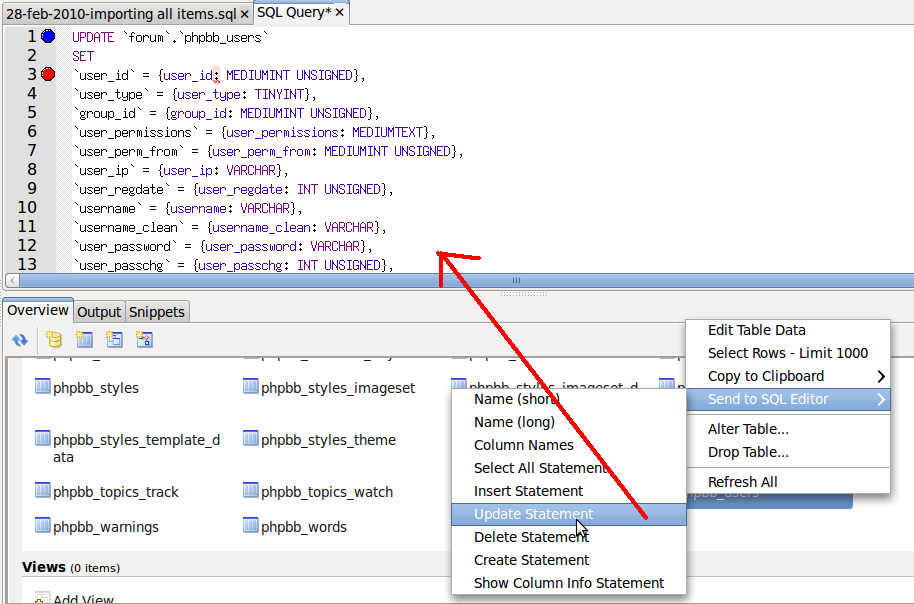
Task: Click `user_perm_from` on line 7
Action: (x=128, y=152)
